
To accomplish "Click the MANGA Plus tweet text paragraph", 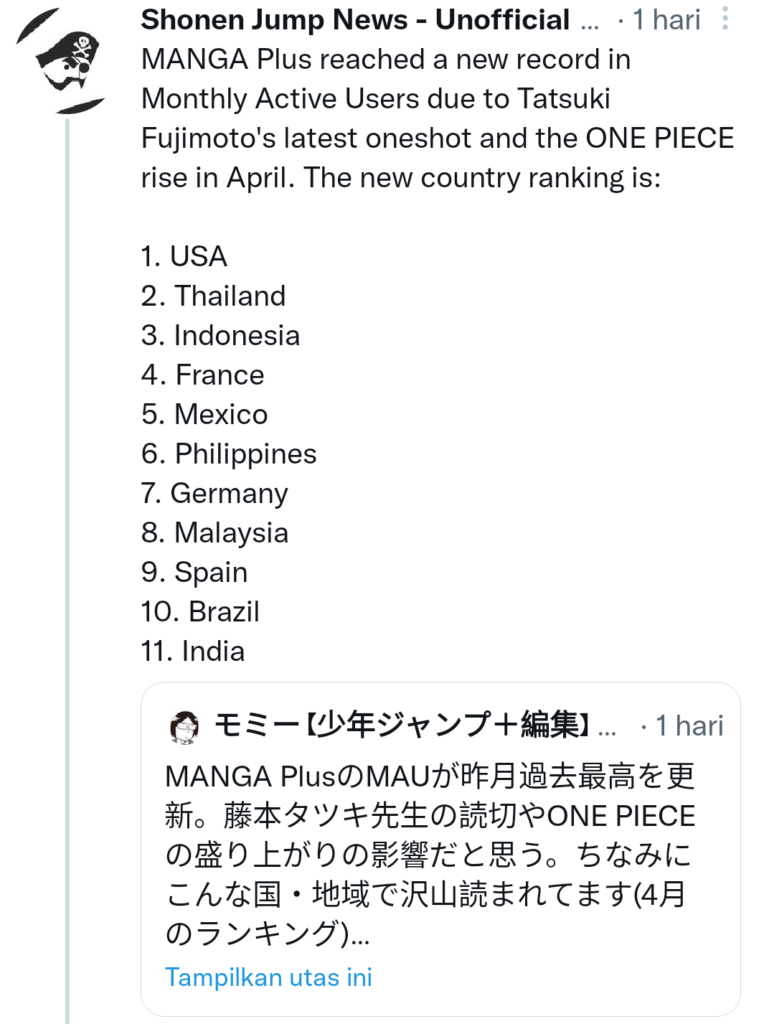I will (x=437, y=118).
